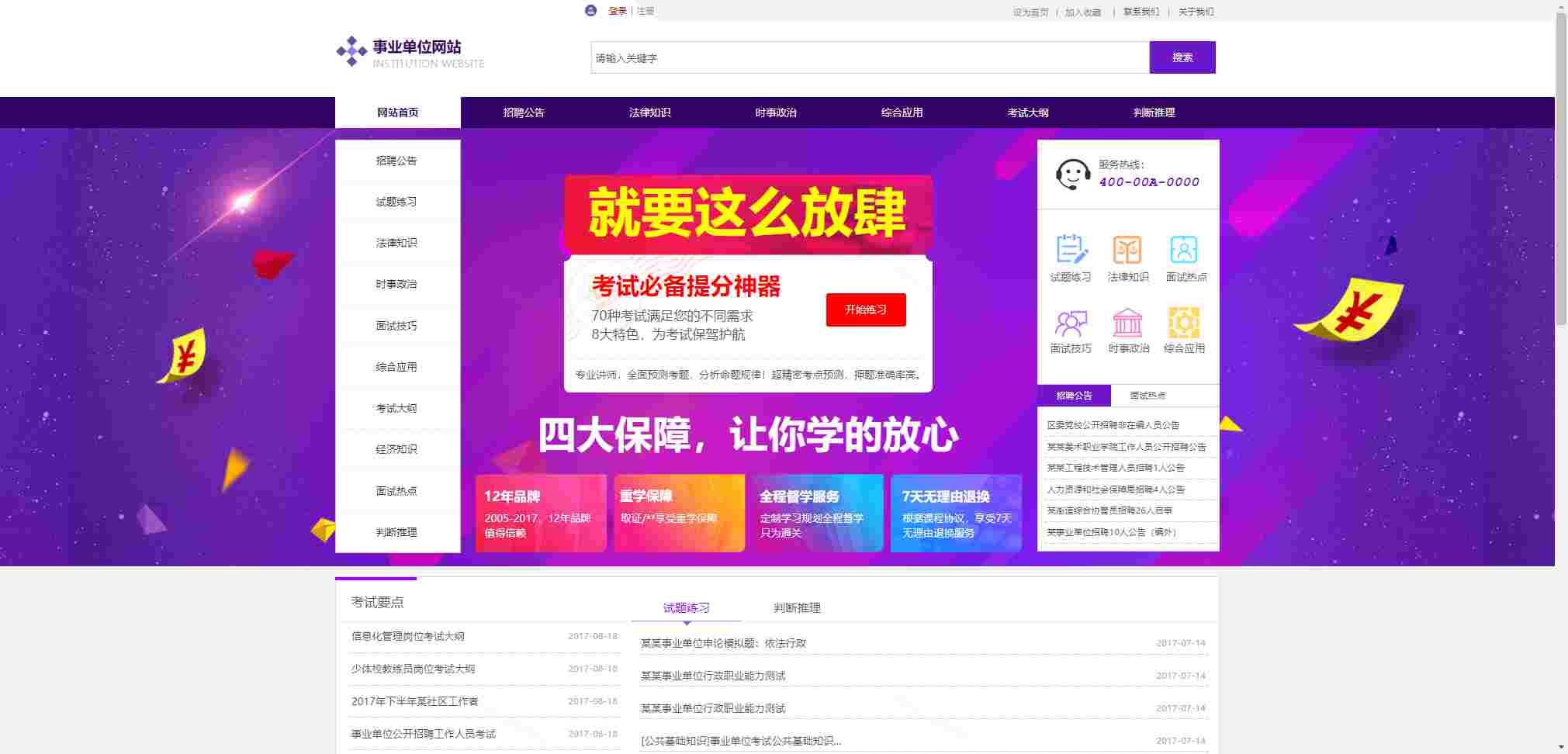Open the 试题练习 notepad icon

[x=1071, y=250]
